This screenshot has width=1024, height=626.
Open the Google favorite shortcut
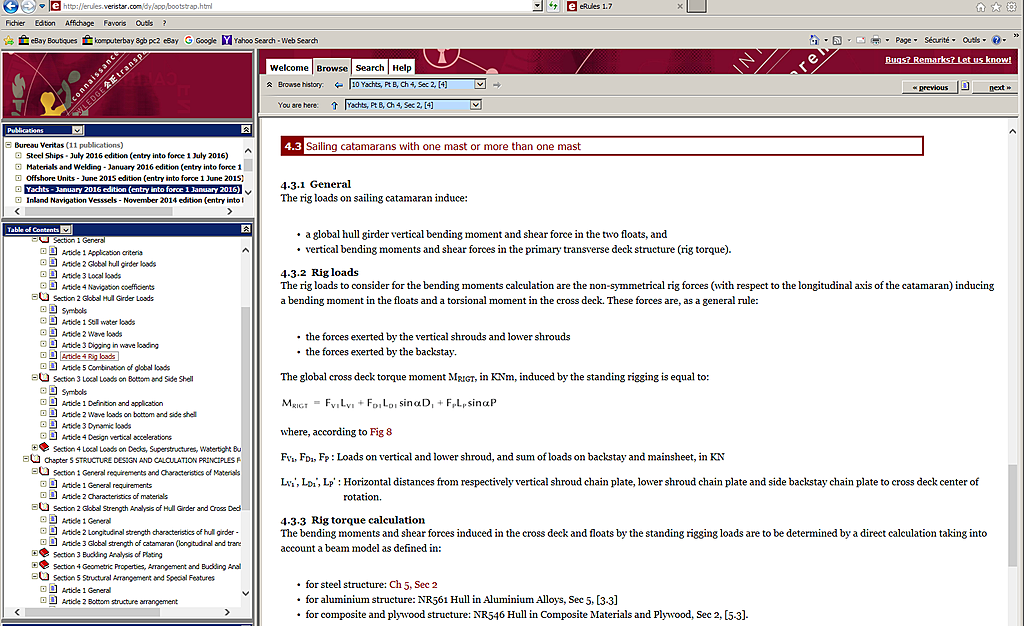(200, 40)
